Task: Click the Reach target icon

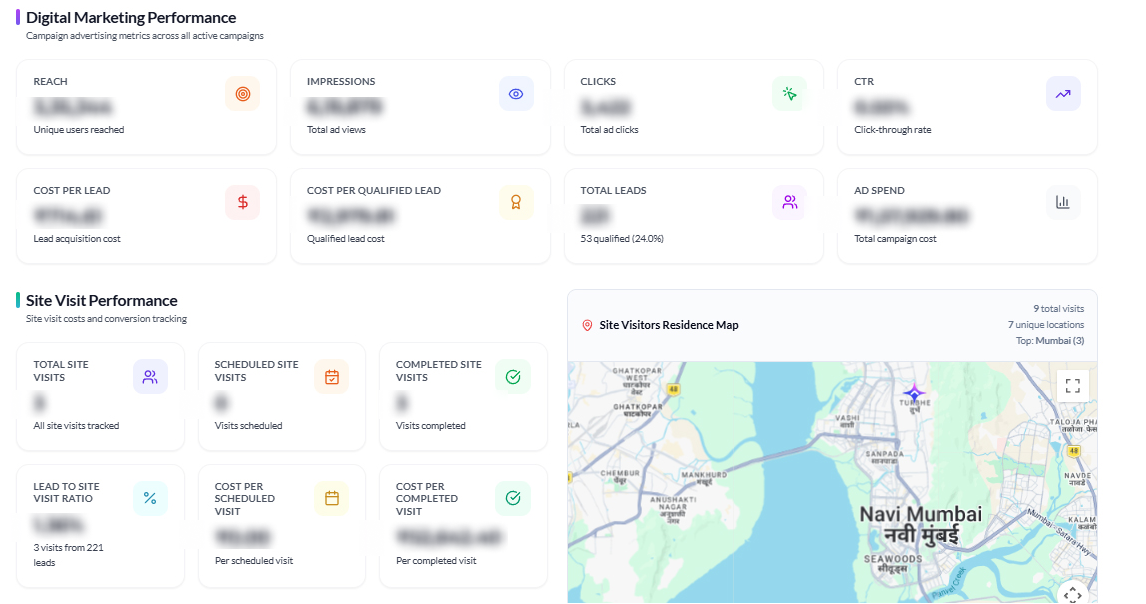Action: point(243,94)
